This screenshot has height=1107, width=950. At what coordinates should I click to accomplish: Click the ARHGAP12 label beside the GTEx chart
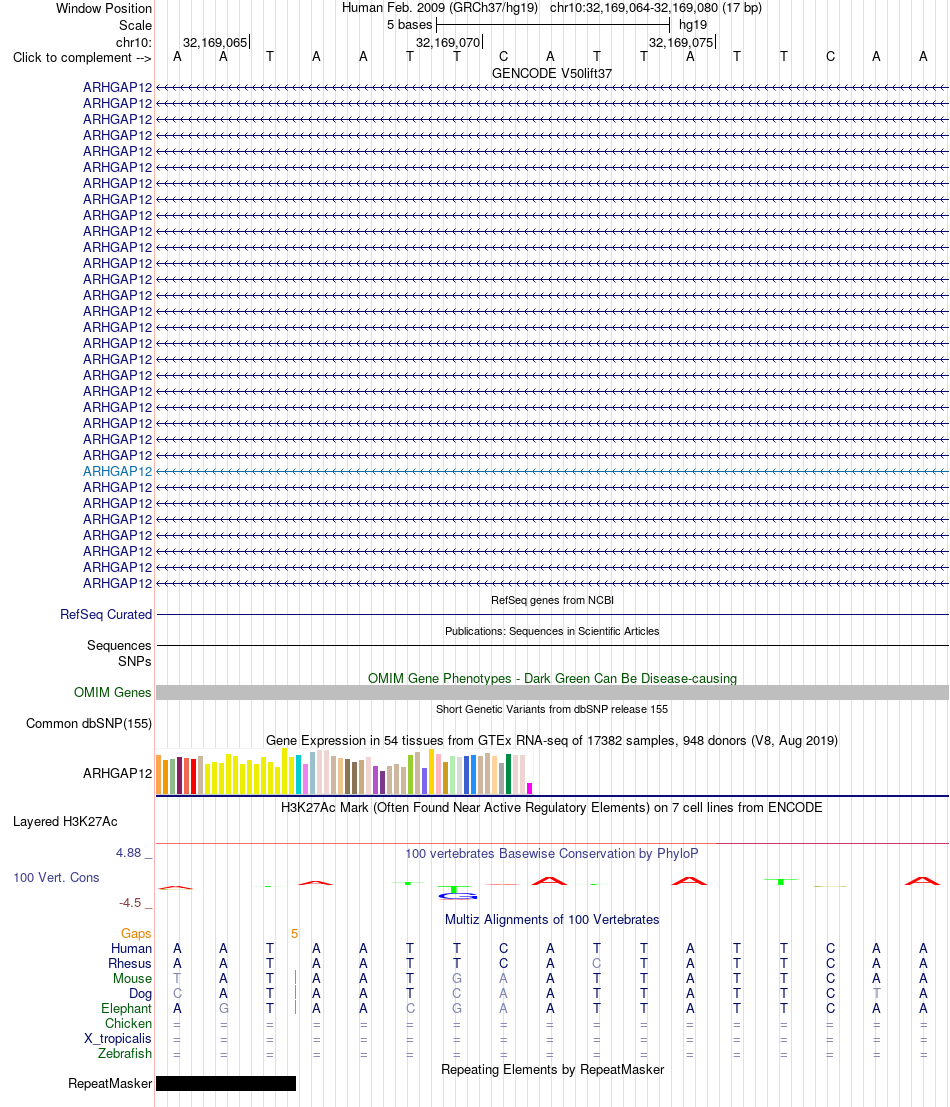coord(117,773)
